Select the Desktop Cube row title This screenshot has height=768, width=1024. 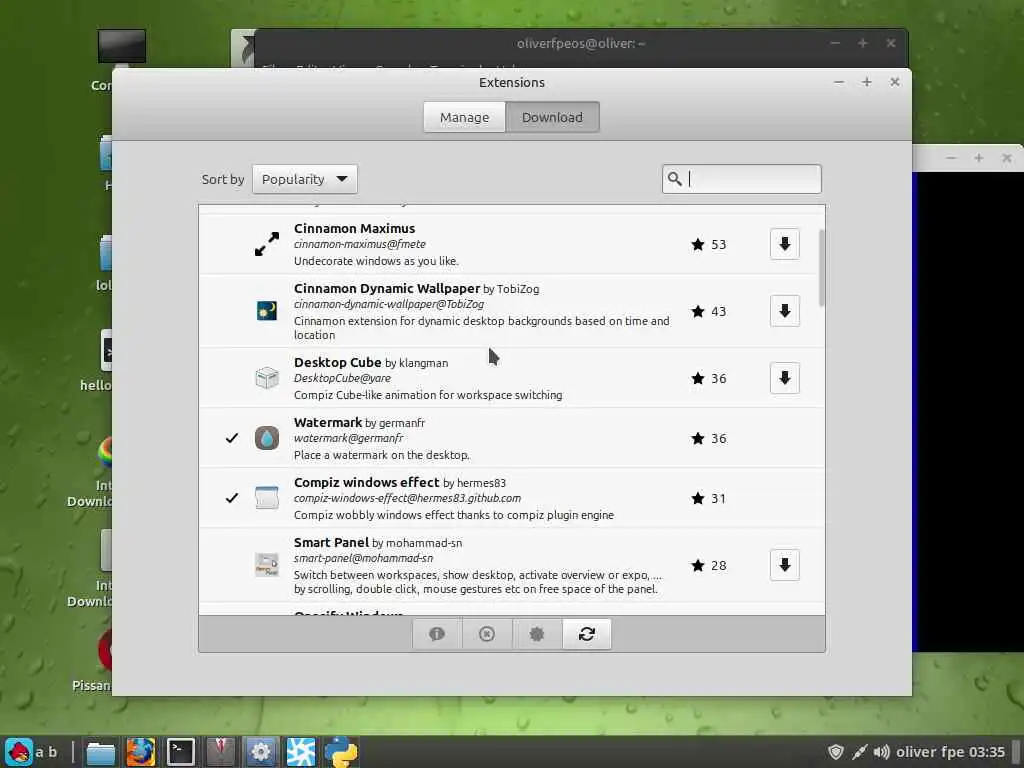(x=338, y=362)
